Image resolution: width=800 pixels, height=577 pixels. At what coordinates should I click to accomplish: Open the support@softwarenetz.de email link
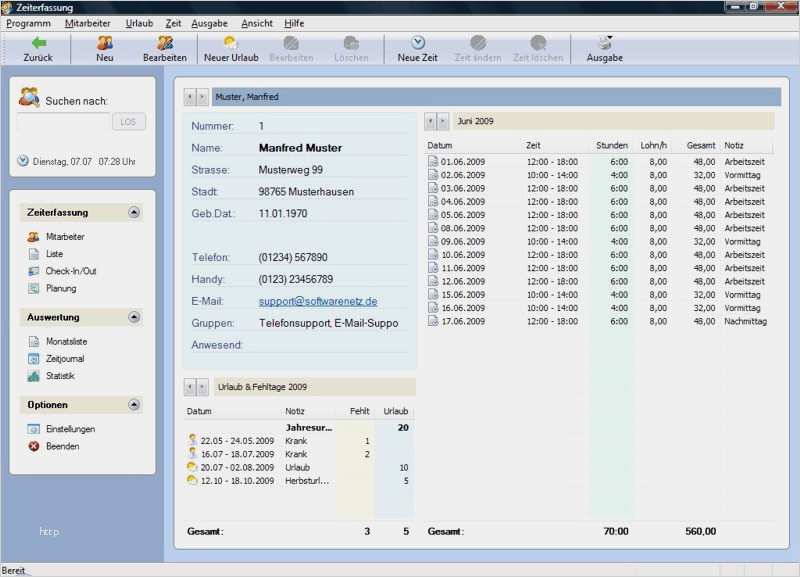pyautogui.click(x=318, y=302)
